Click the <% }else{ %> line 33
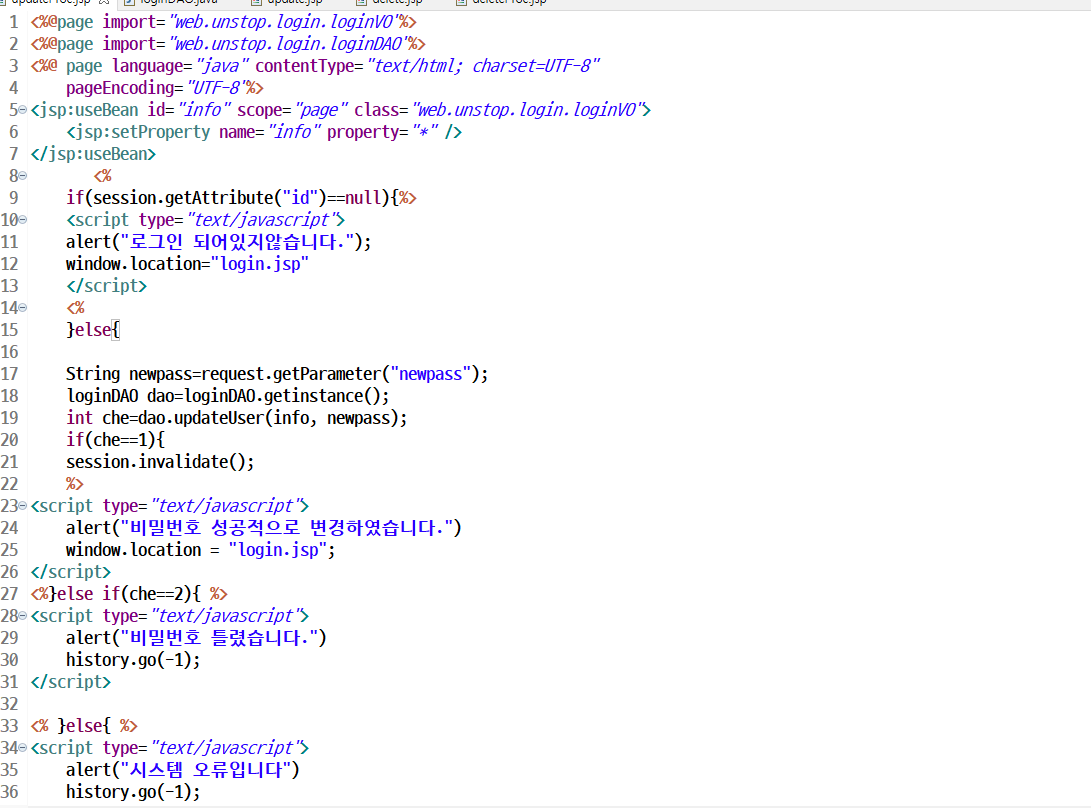The image size is (1091, 808). point(84,727)
